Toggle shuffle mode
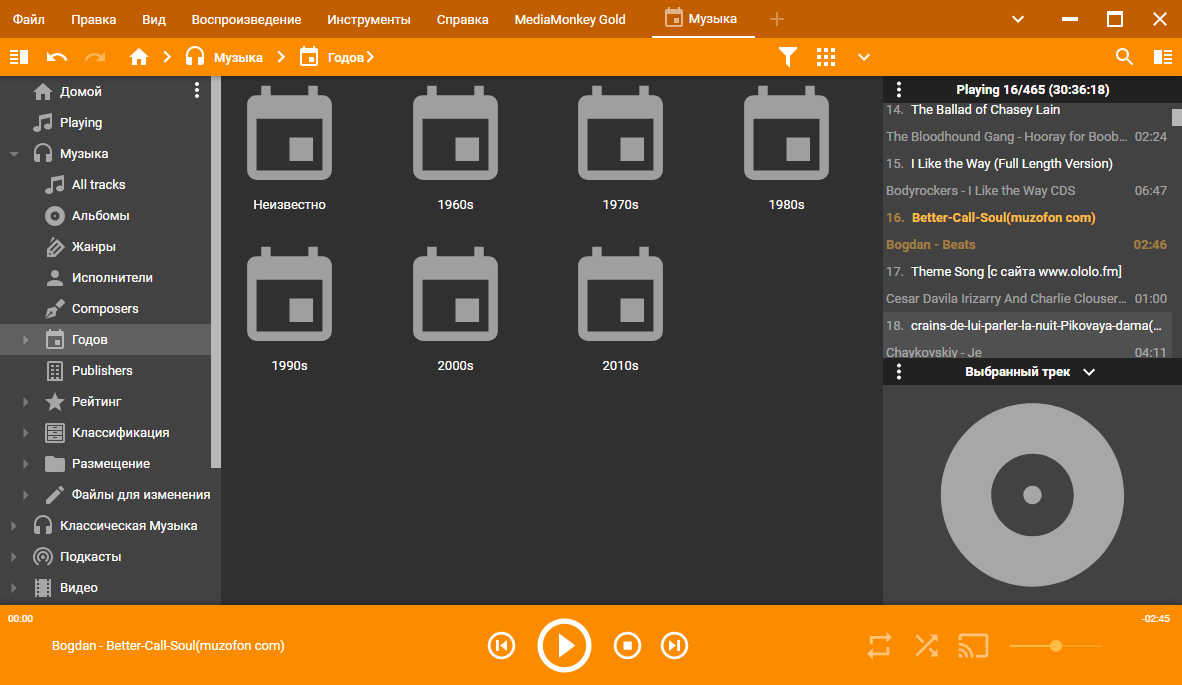The width and height of the screenshot is (1182, 685). pos(926,646)
